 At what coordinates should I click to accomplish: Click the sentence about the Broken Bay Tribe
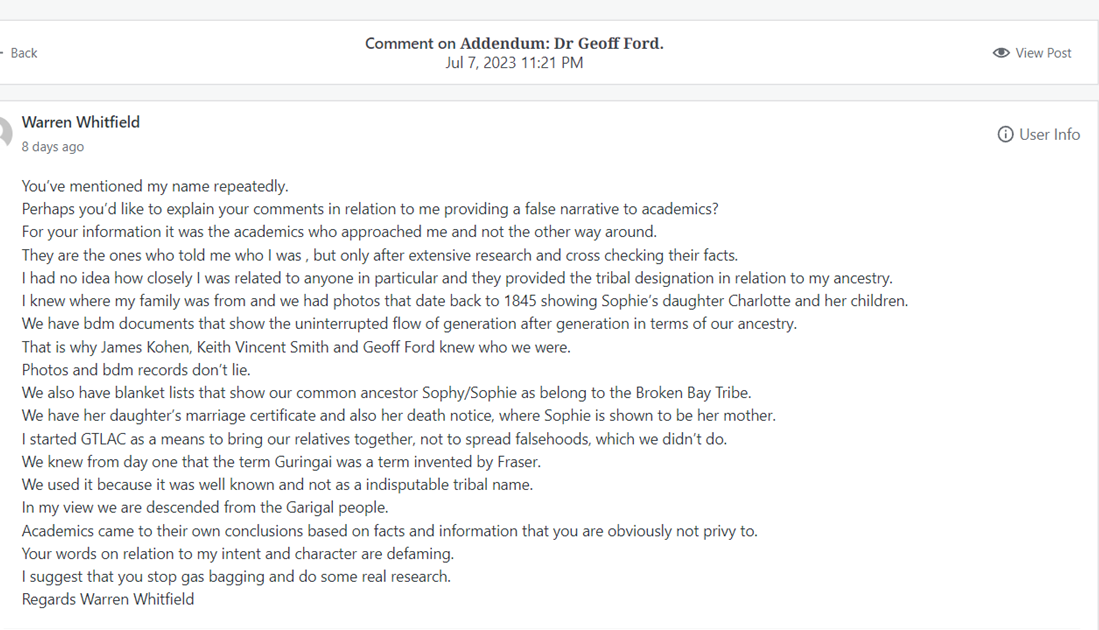(386, 393)
